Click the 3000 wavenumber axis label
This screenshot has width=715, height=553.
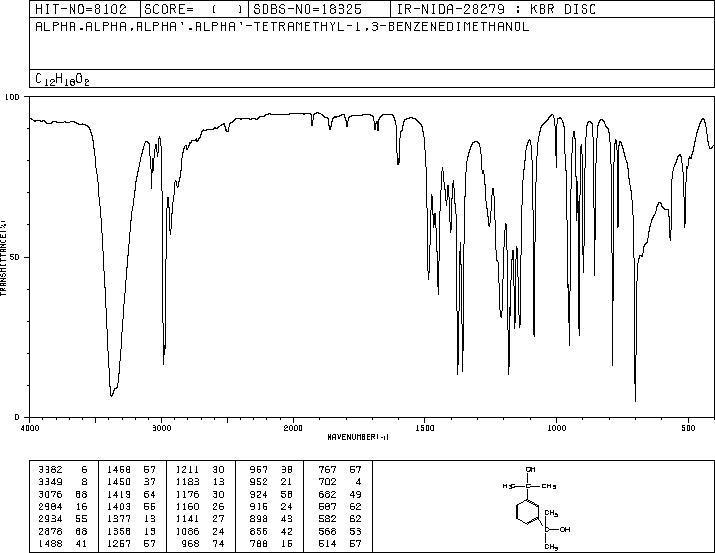[161, 428]
